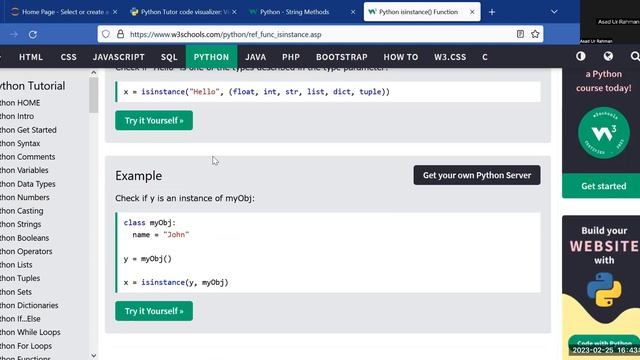Open Python Numbers in sidebar

click(x=24, y=198)
